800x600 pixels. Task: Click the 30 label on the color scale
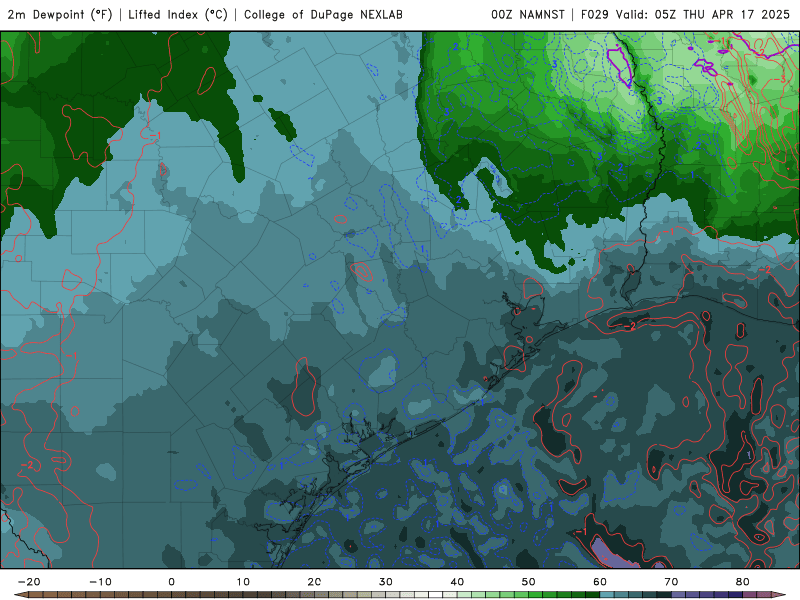pyautogui.click(x=386, y=582)
